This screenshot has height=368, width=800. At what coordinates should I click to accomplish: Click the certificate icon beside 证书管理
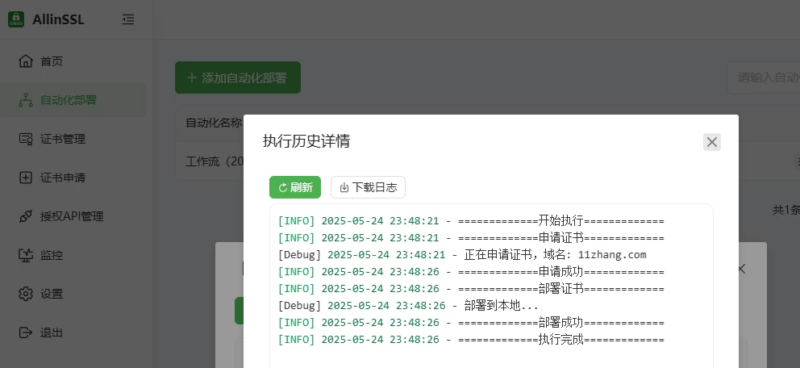[26, 139]
